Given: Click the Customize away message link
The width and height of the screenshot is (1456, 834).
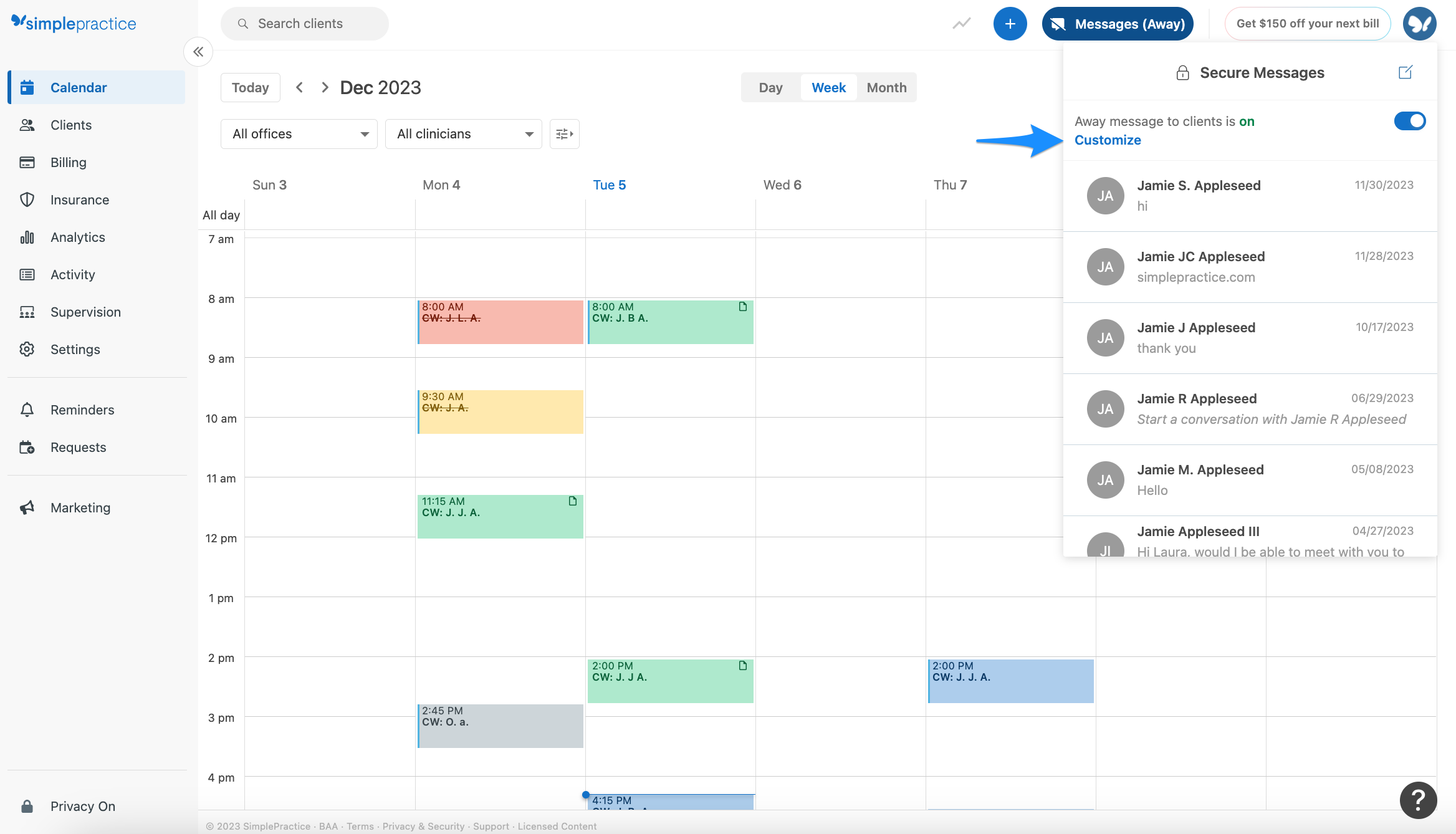Looking at the screenshot, I should point(1108,140).
